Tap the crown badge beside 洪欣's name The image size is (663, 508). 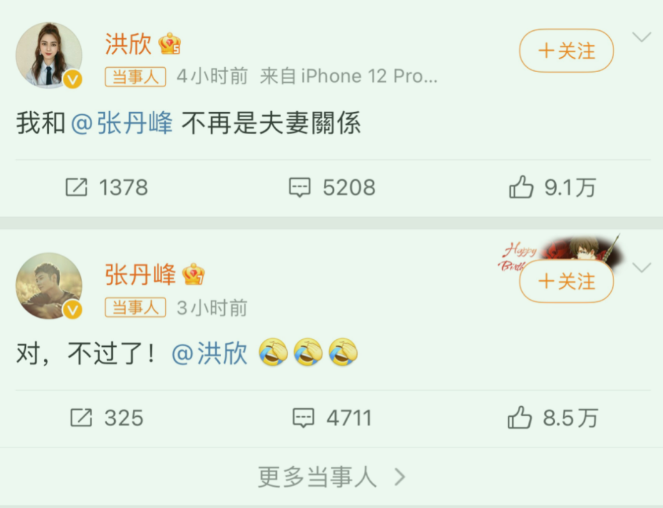170,44
